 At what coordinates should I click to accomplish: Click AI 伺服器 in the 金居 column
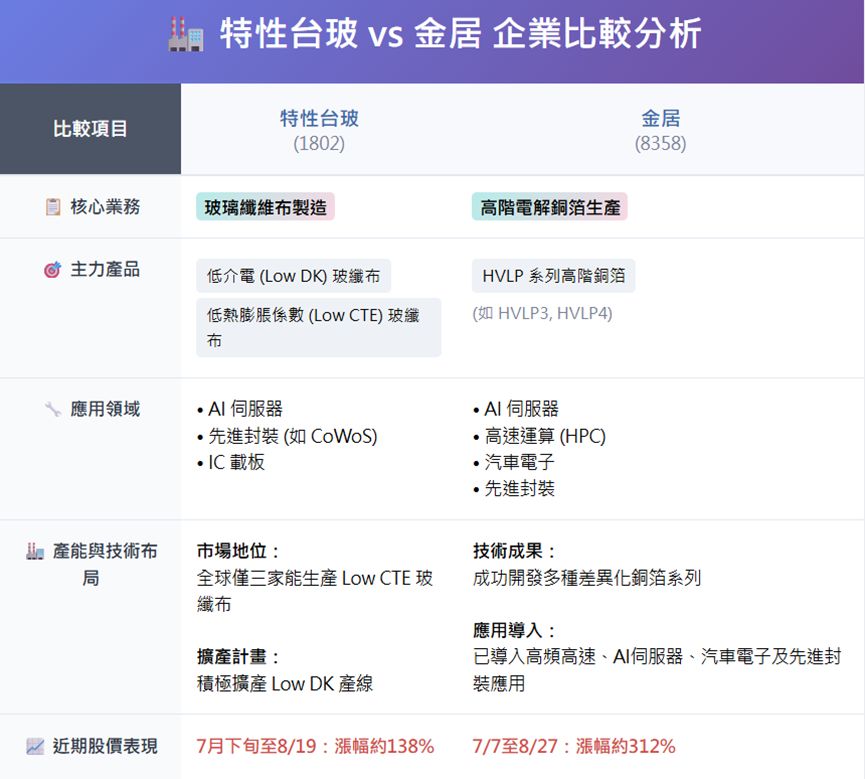[x=516, y=409]
